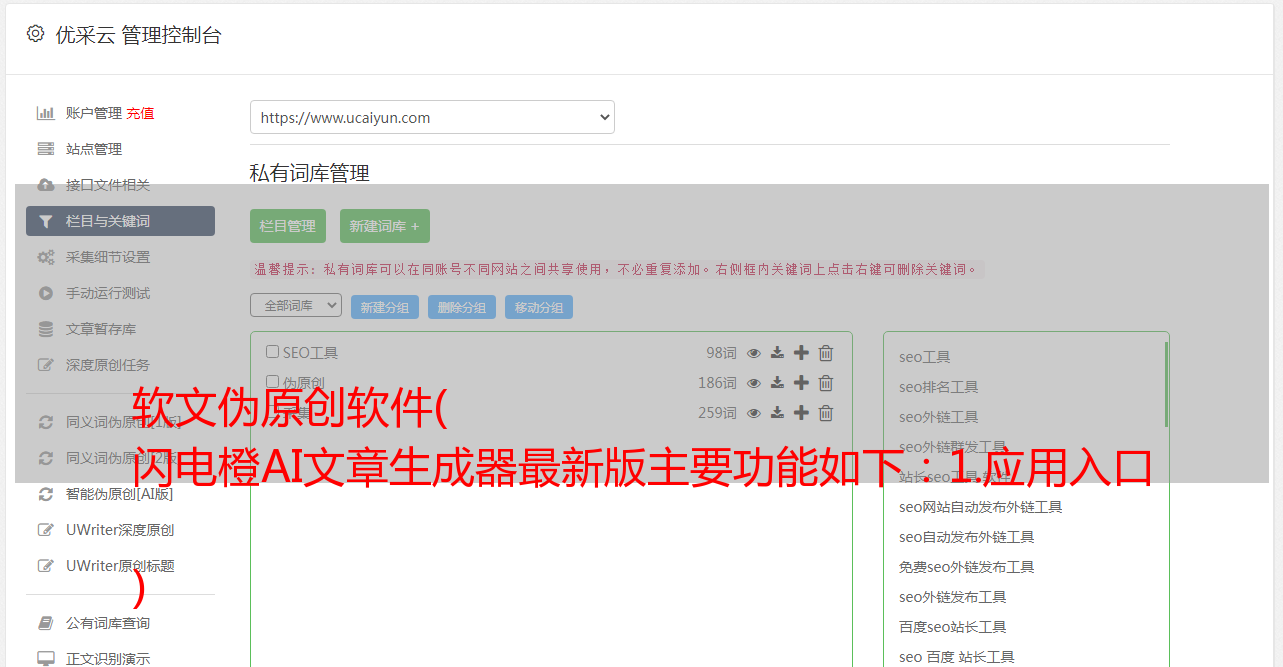Viewport: 1283px width, 667px height.
Task: Click the 新建分组 button
Action: coord(385,307)
